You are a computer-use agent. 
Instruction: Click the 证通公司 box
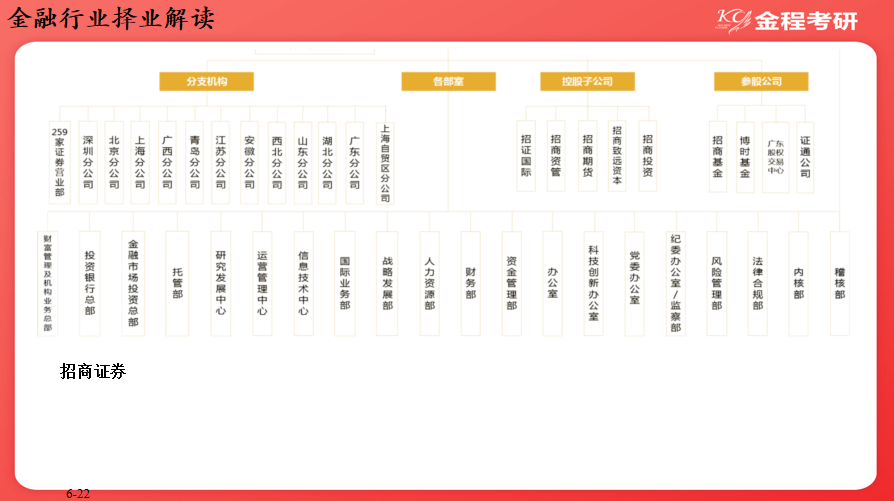(x=805, y=157)
